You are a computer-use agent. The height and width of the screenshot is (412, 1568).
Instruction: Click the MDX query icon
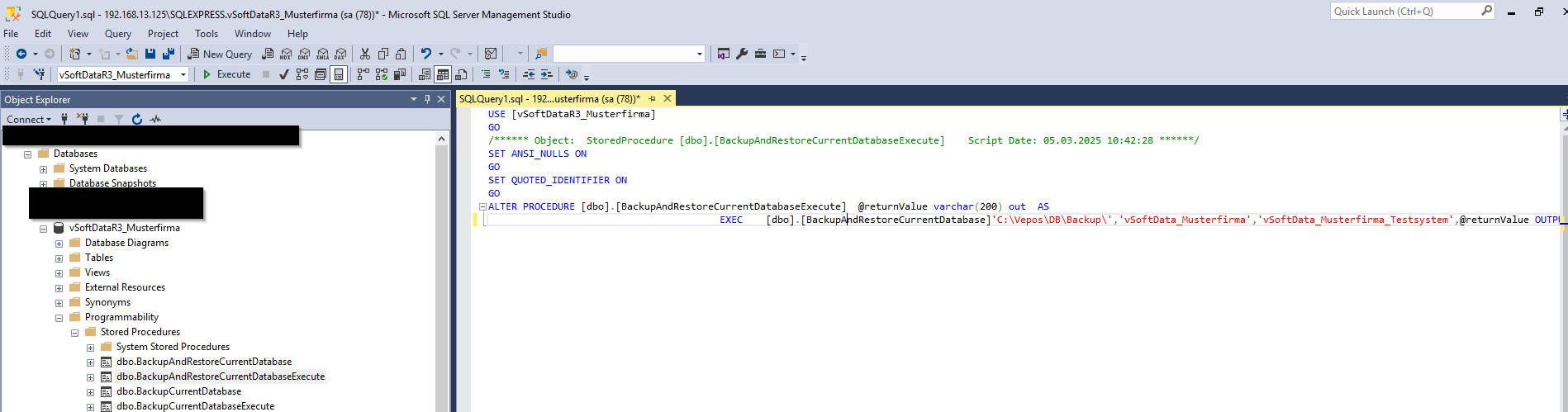point(286,54)
